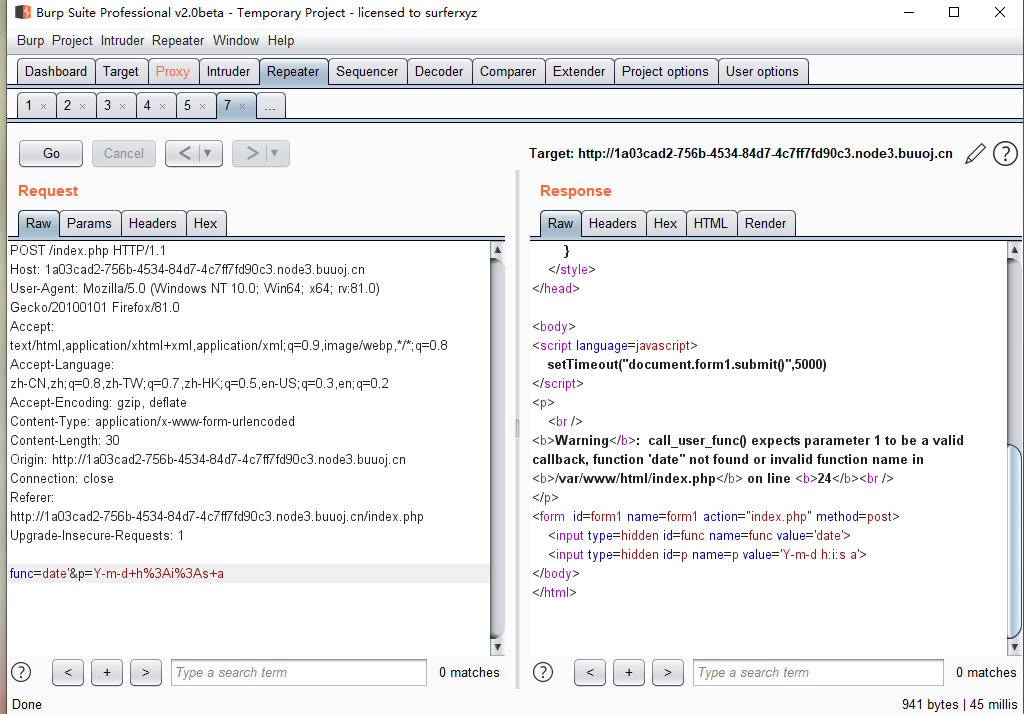This screenshot has height=714, width=1024.
Task: Open the Window menu
Action: (x=236, y=41)
